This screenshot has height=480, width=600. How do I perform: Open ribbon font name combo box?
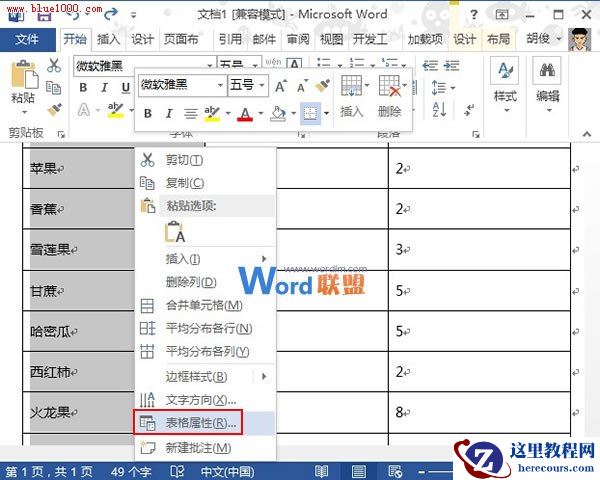click(x=143, y=65)
